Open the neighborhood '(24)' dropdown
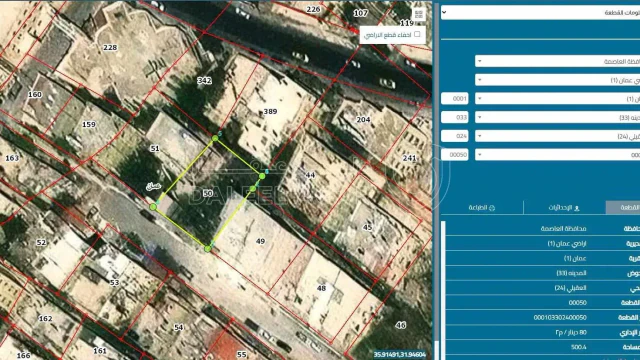The width and height of the screenshot is (640, 360). [558, 136]
